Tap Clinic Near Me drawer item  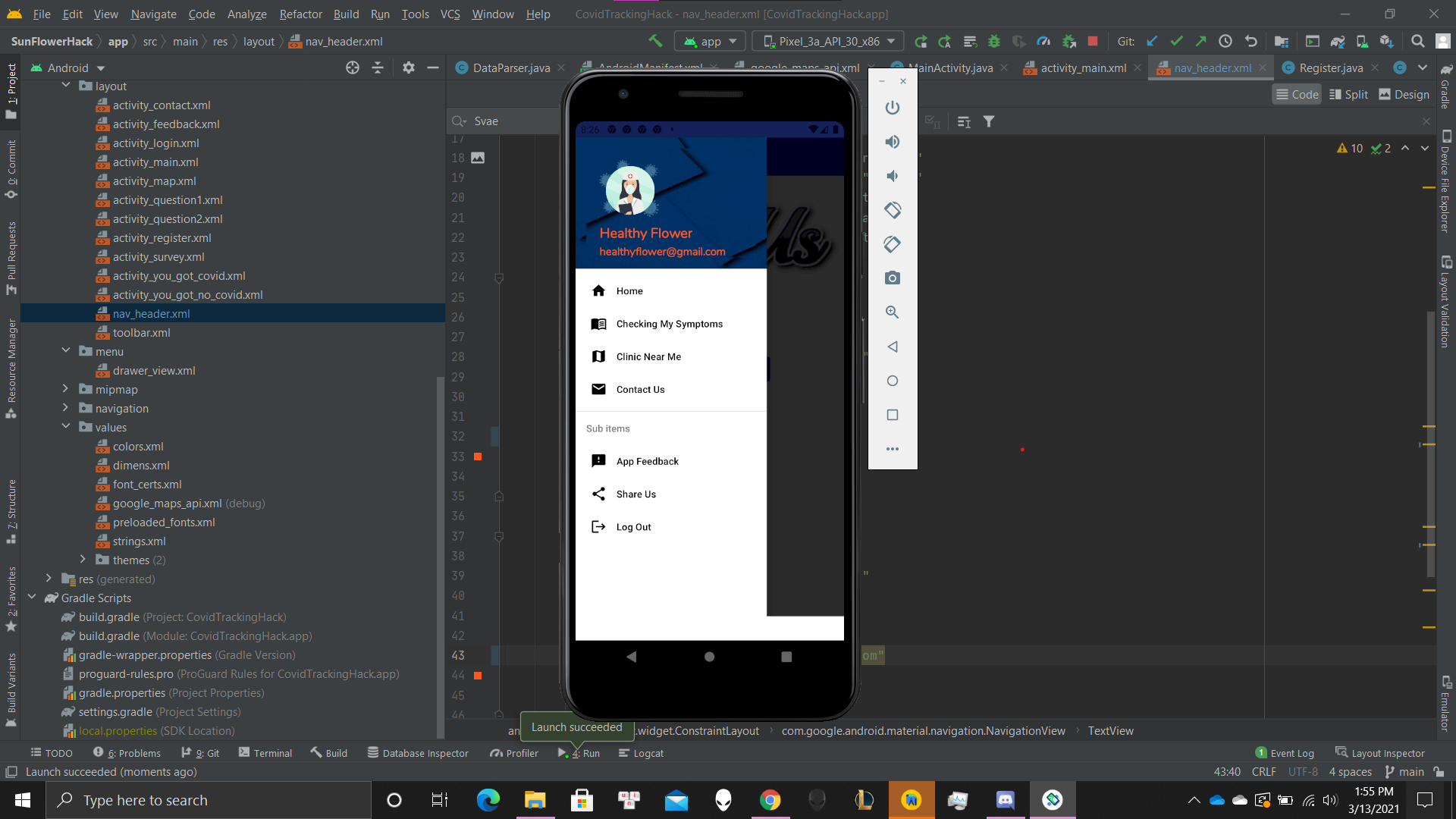[648, 356]
